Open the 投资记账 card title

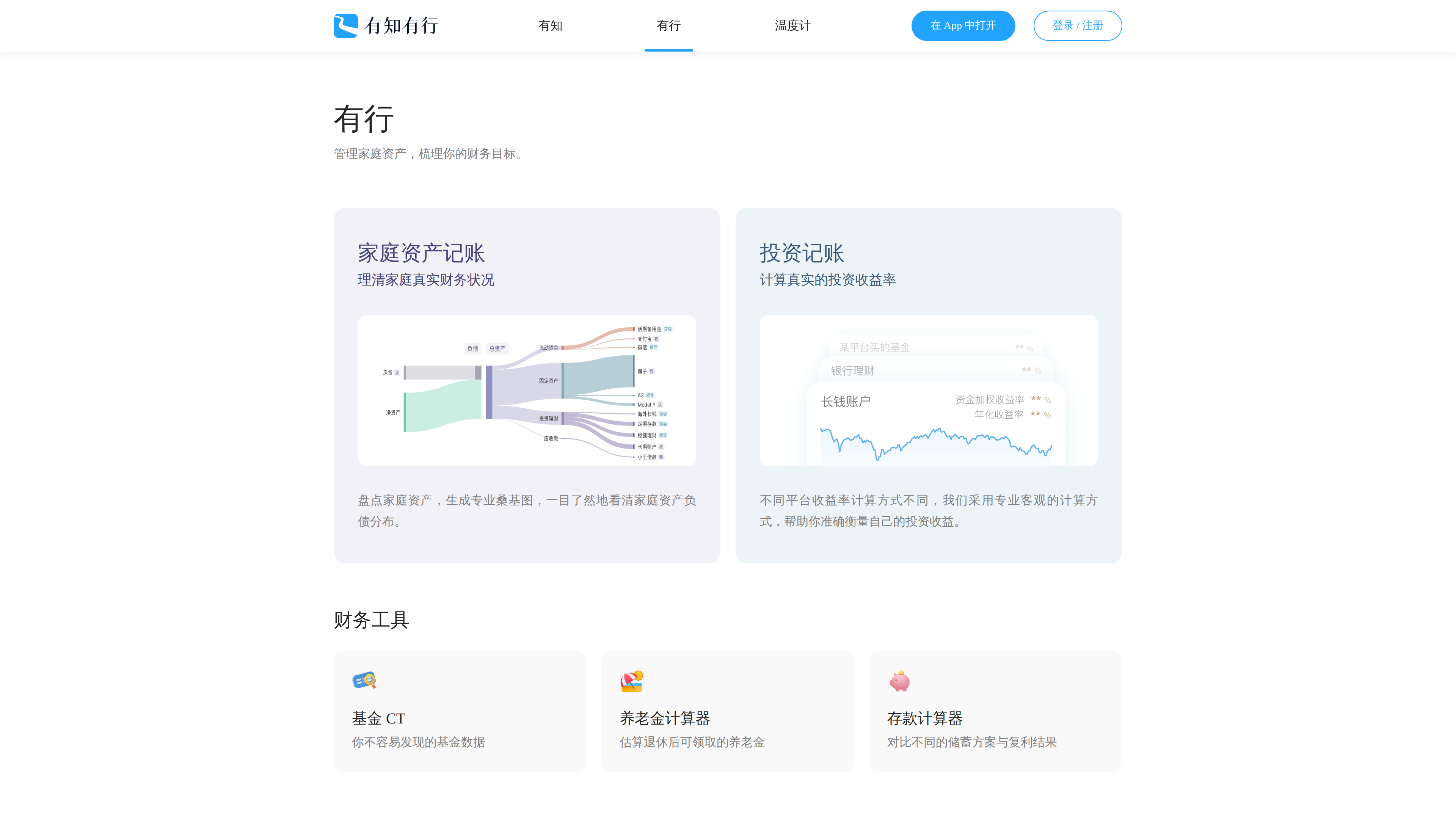point(802,253)
